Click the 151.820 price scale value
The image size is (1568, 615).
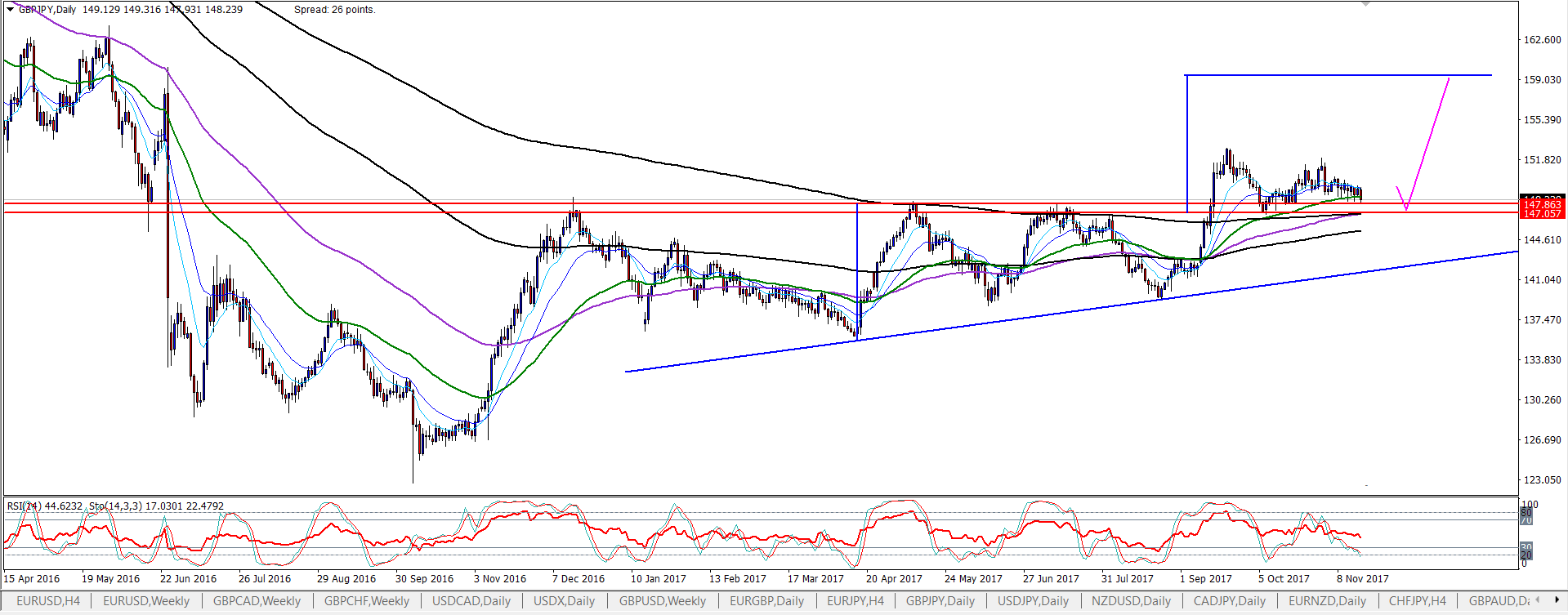click(1543, 160)
